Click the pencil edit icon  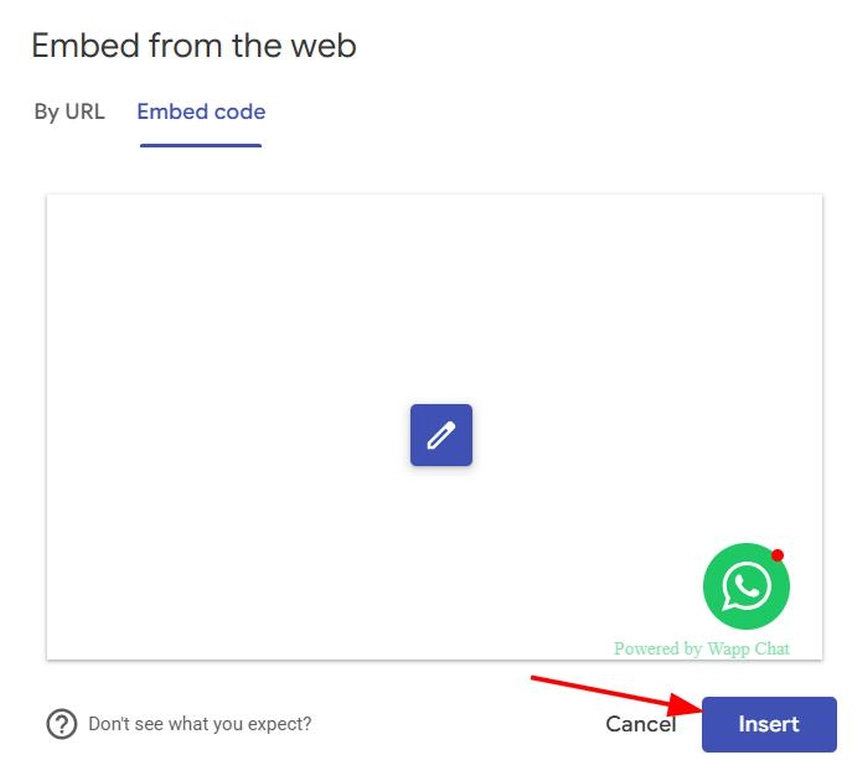[x=441, y=435]
